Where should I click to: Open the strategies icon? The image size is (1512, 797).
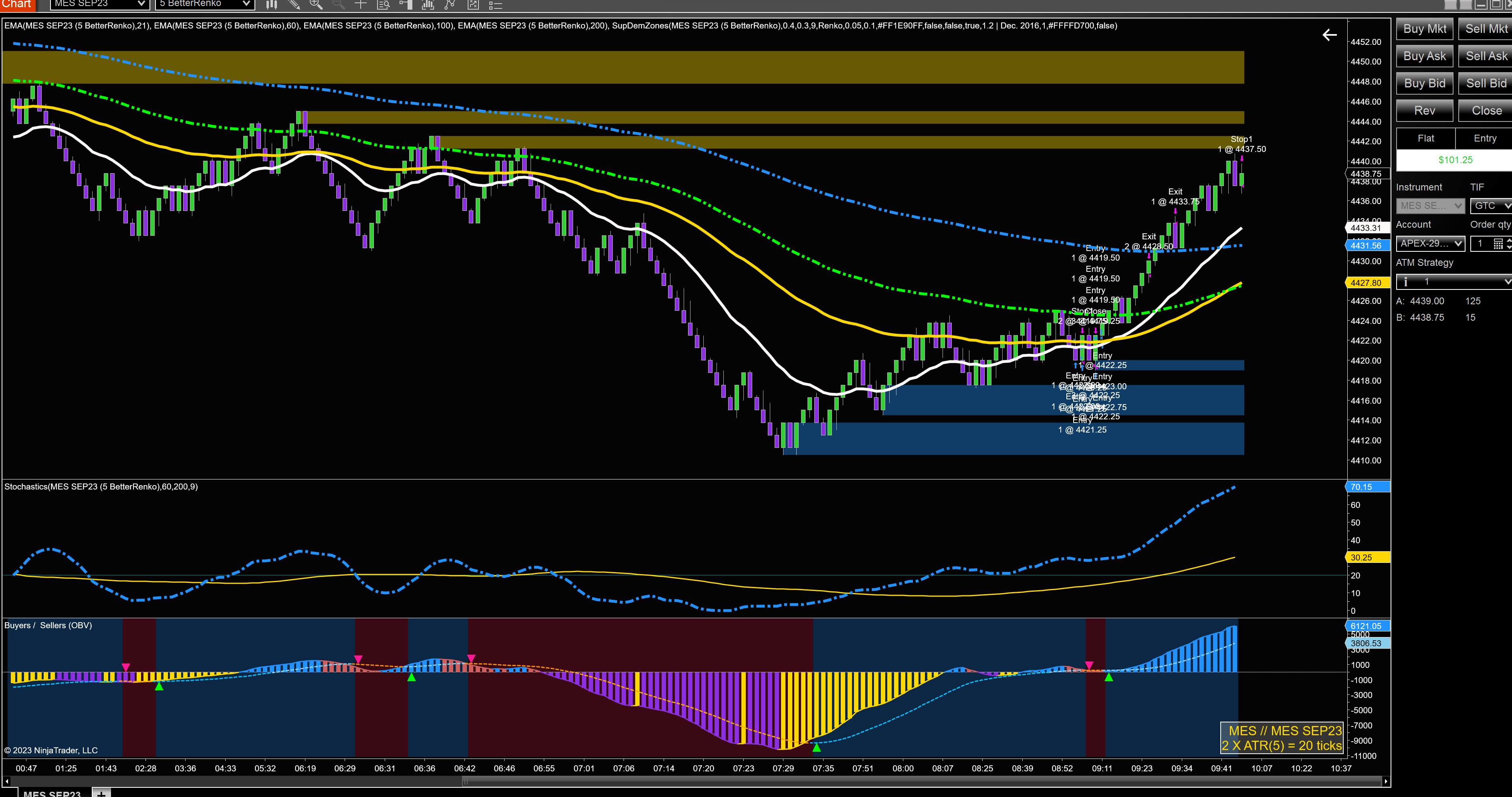[450, 5]
